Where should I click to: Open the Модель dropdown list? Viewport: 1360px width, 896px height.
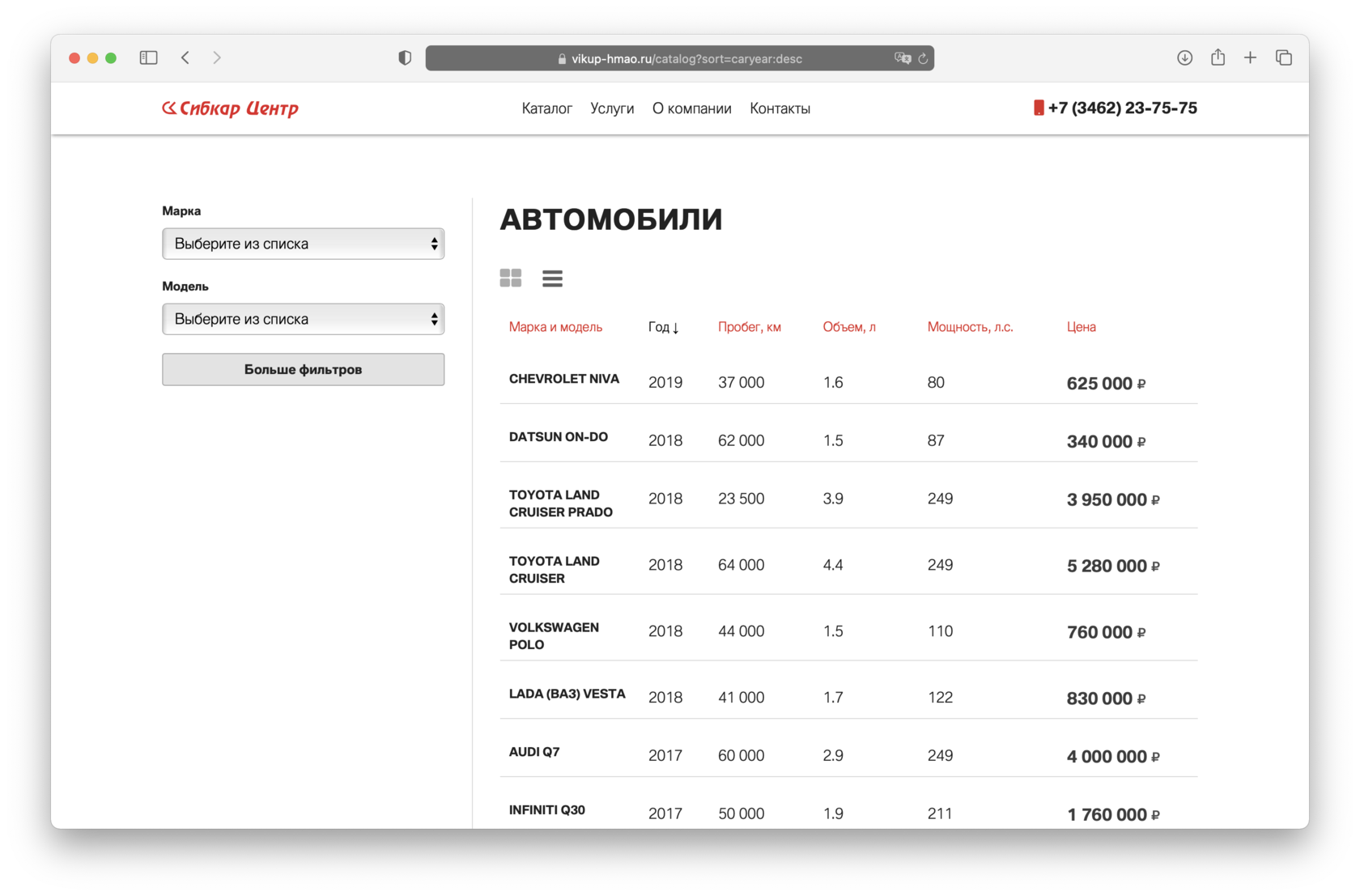303,319
